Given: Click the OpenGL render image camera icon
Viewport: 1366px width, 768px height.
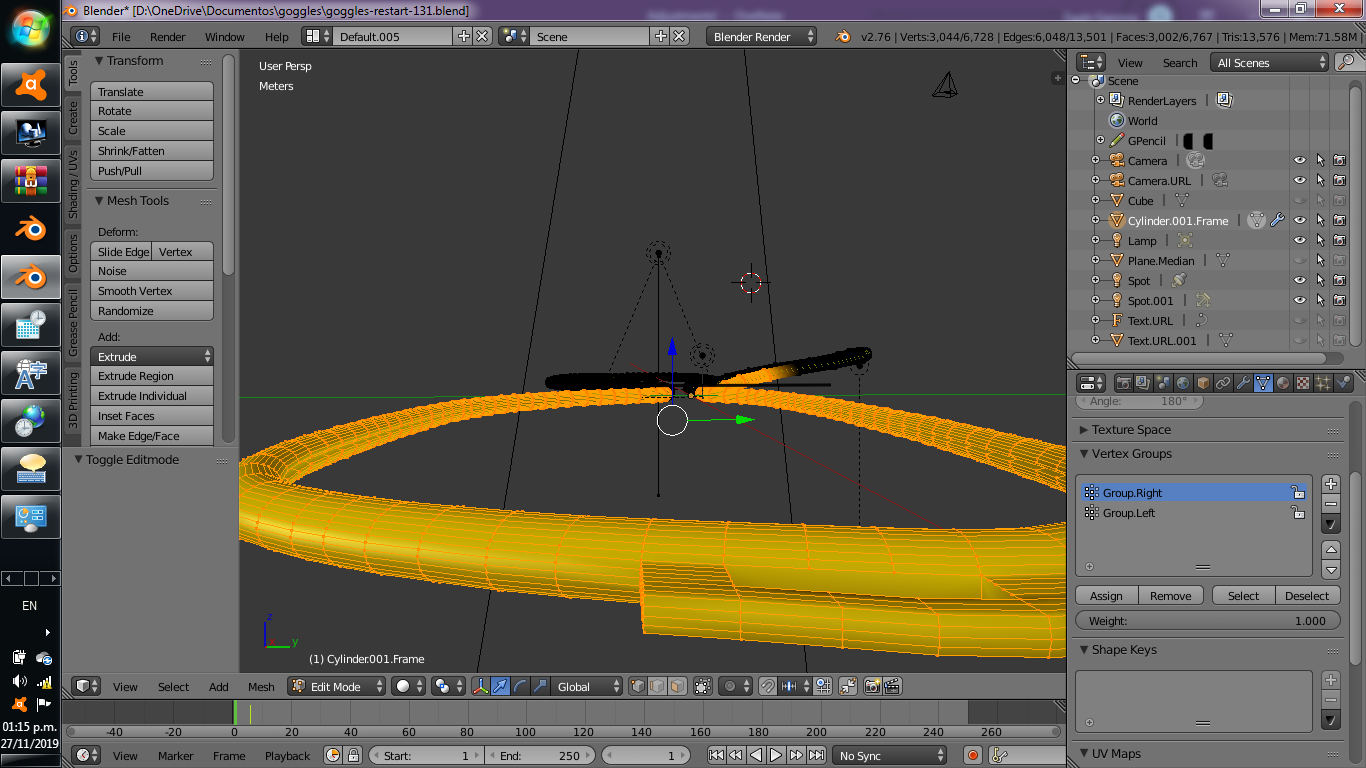Looking at the screenshot, I should click(x=872, y=686).
